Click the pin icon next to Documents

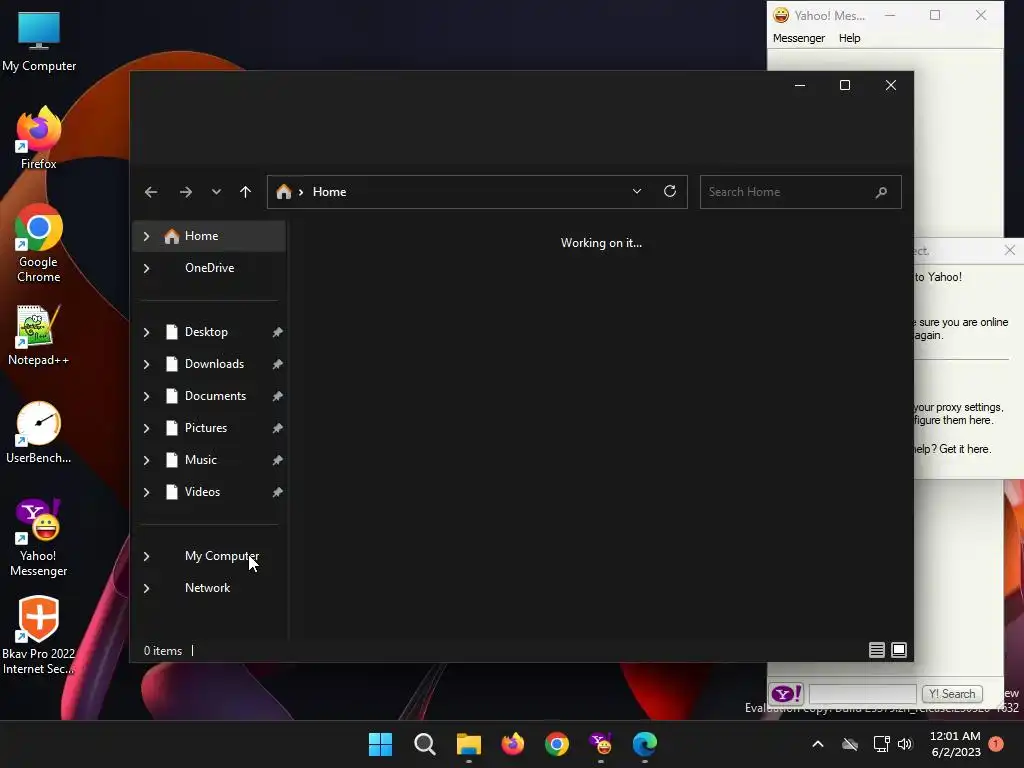point(278,396)
